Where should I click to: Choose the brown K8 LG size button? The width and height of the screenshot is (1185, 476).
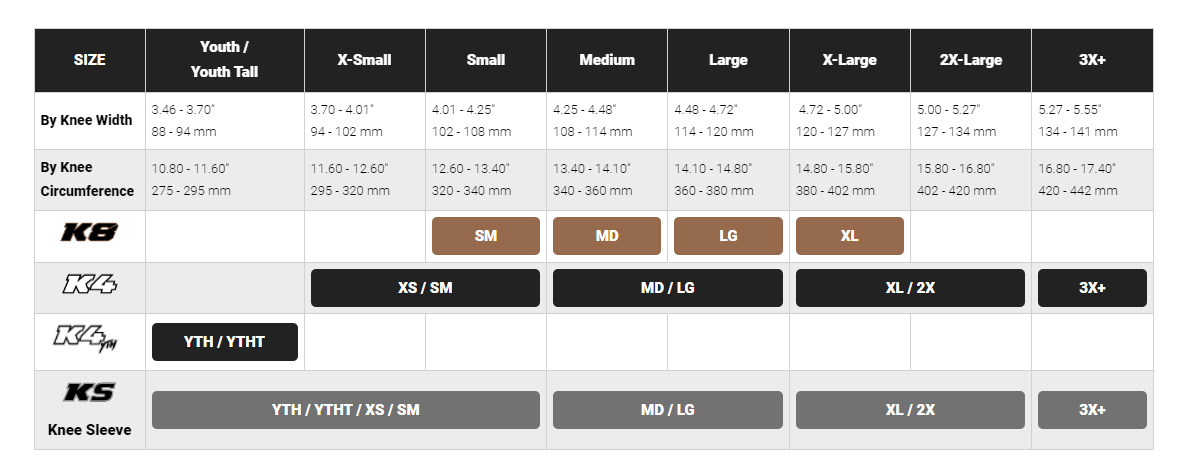[728, 236]
